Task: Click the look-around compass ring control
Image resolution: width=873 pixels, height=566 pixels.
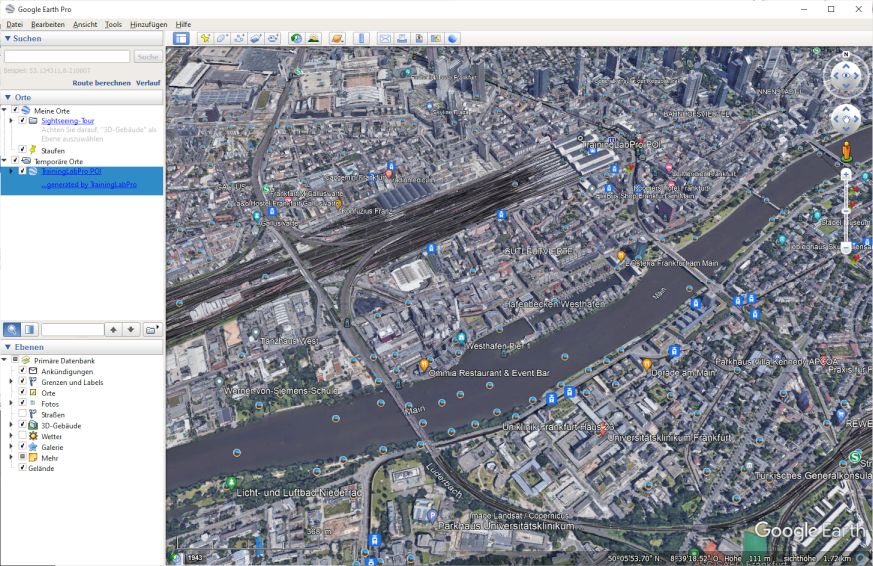Action: click(846, 75)
